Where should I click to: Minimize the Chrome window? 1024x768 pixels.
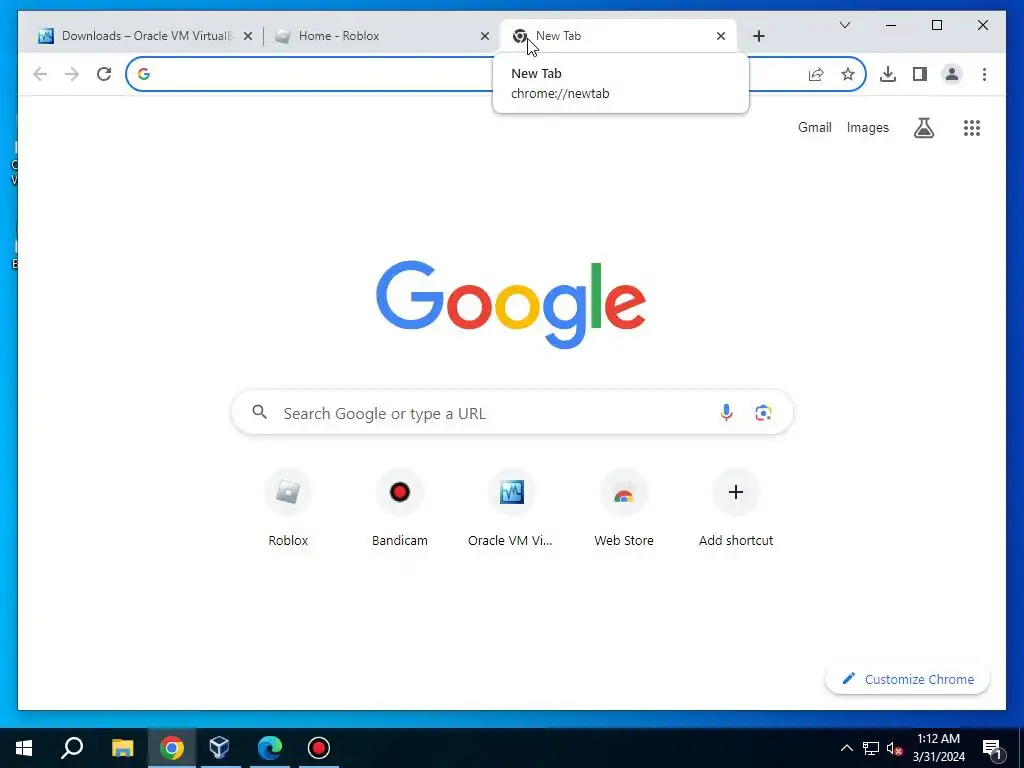[x=891, y=25]
